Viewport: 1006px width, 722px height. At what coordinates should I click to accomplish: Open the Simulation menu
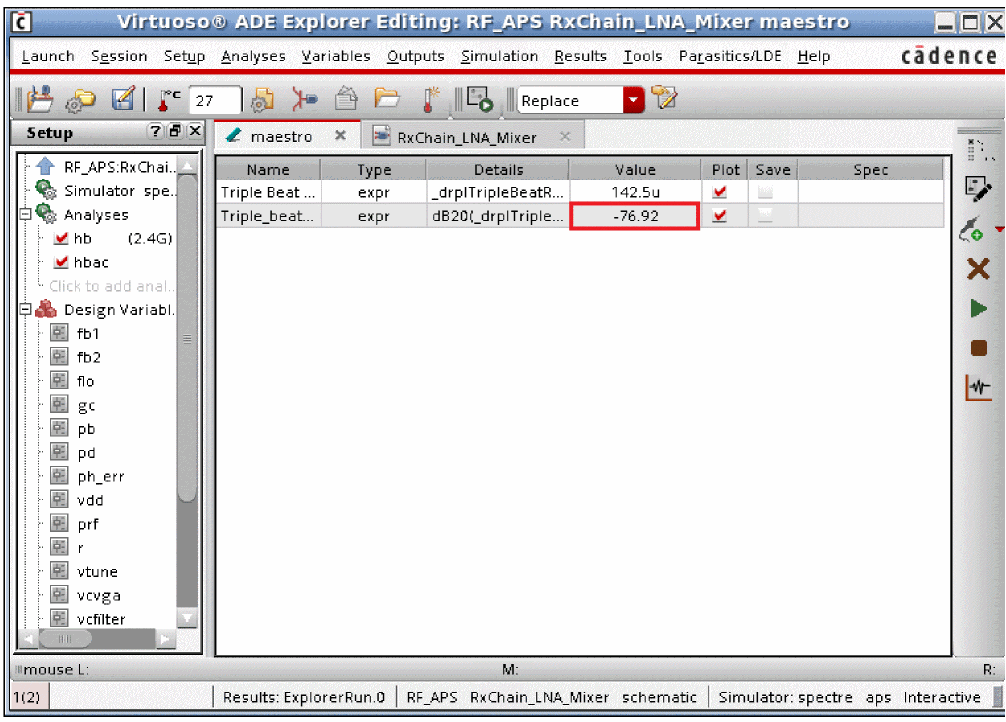pos(499,56)
